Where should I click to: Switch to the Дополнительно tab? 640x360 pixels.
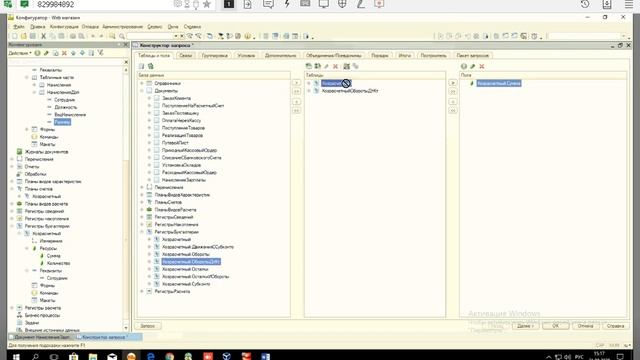click(280, 56)
